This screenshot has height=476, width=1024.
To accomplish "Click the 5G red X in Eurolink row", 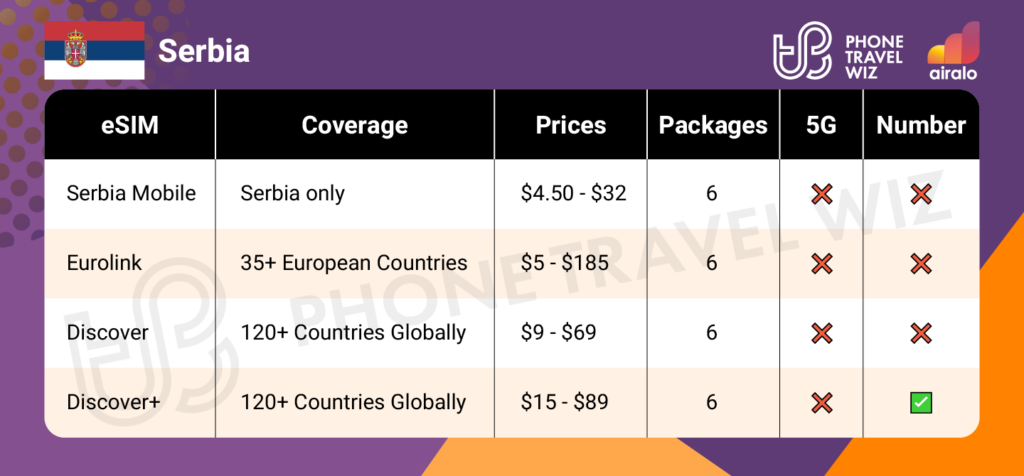I will (x=822, y=263).
